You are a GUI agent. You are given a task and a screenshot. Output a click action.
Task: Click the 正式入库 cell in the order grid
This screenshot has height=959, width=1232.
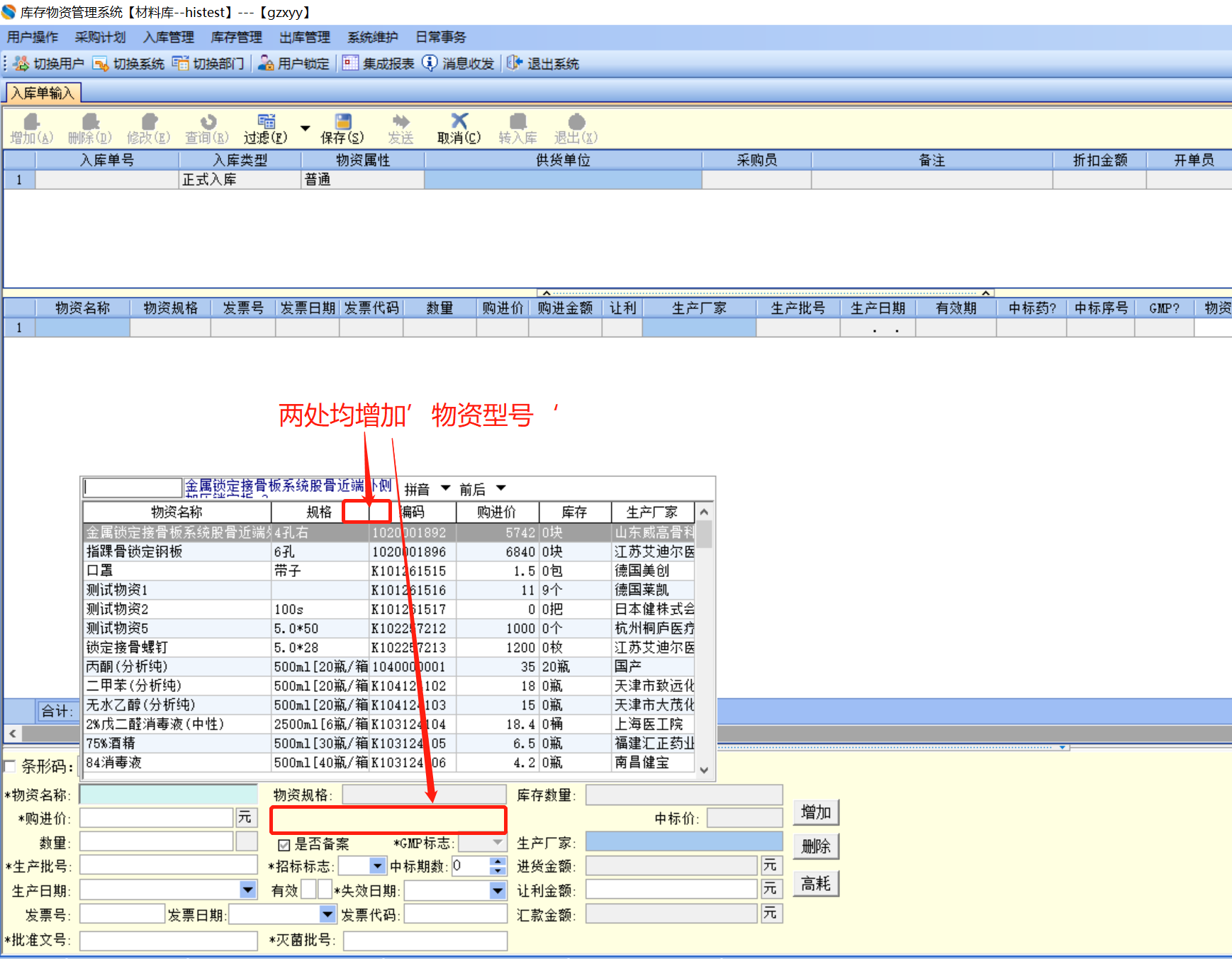click(x=240, y=180)
